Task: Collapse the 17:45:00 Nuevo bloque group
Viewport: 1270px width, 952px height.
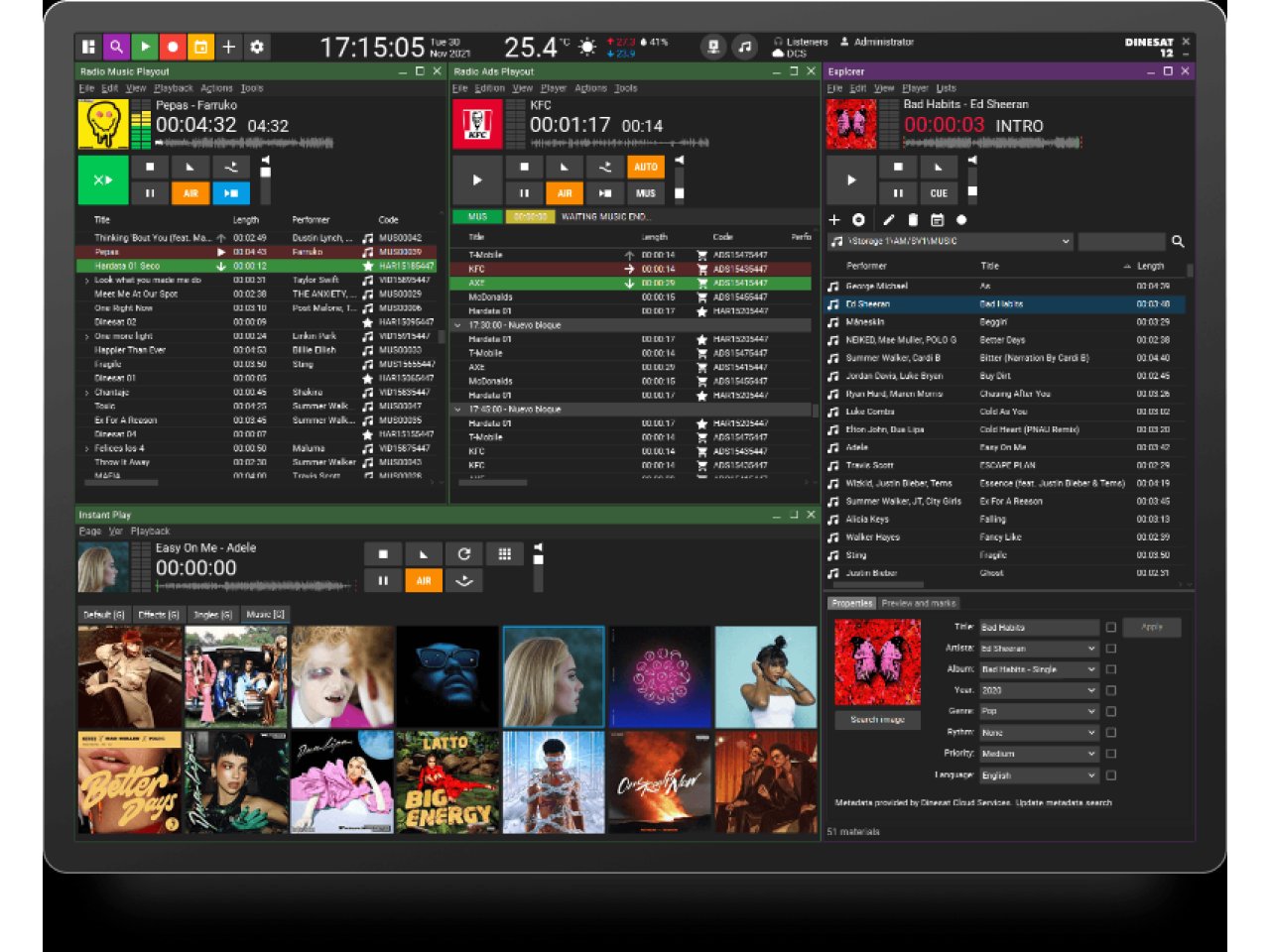Action: point(457,409)
